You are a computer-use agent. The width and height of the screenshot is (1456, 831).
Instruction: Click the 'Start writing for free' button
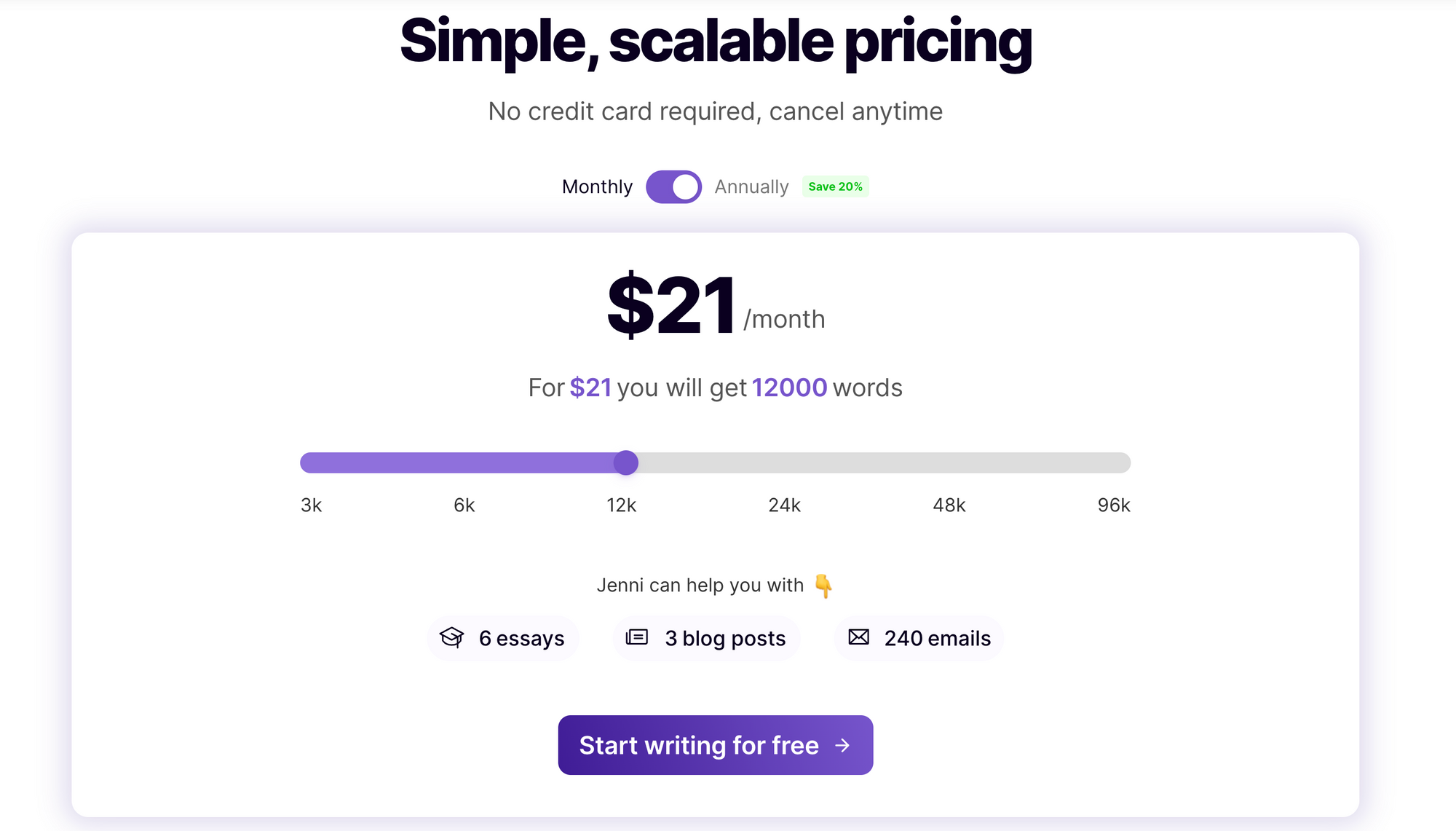[715, 745]
